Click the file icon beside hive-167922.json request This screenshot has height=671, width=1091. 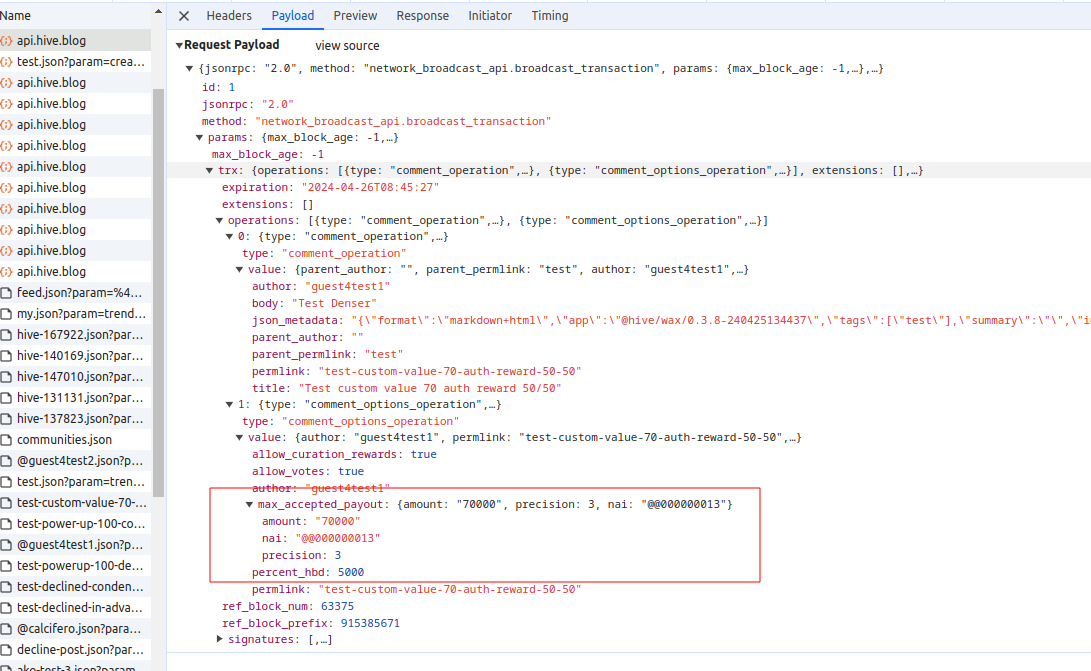pos(7,335)
